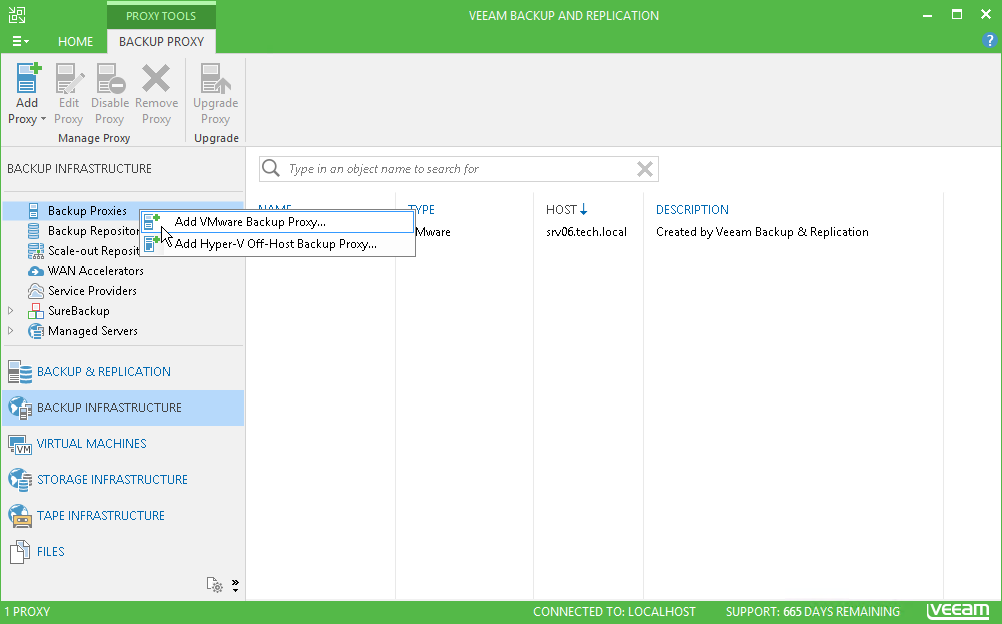Select SureBackup in the tree
The width and height of the screenshot is (1002, 624).
[x=79, y=311]
